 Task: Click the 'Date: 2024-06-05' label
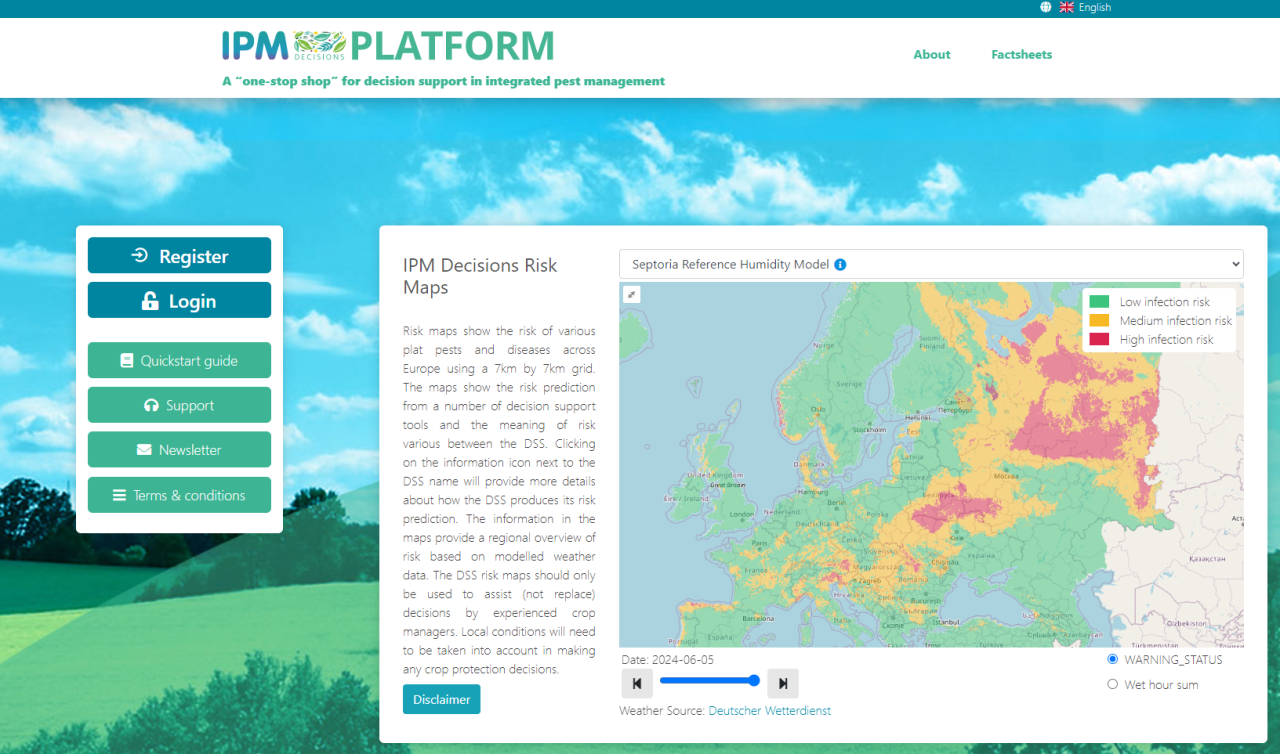[x=668, y=660]
